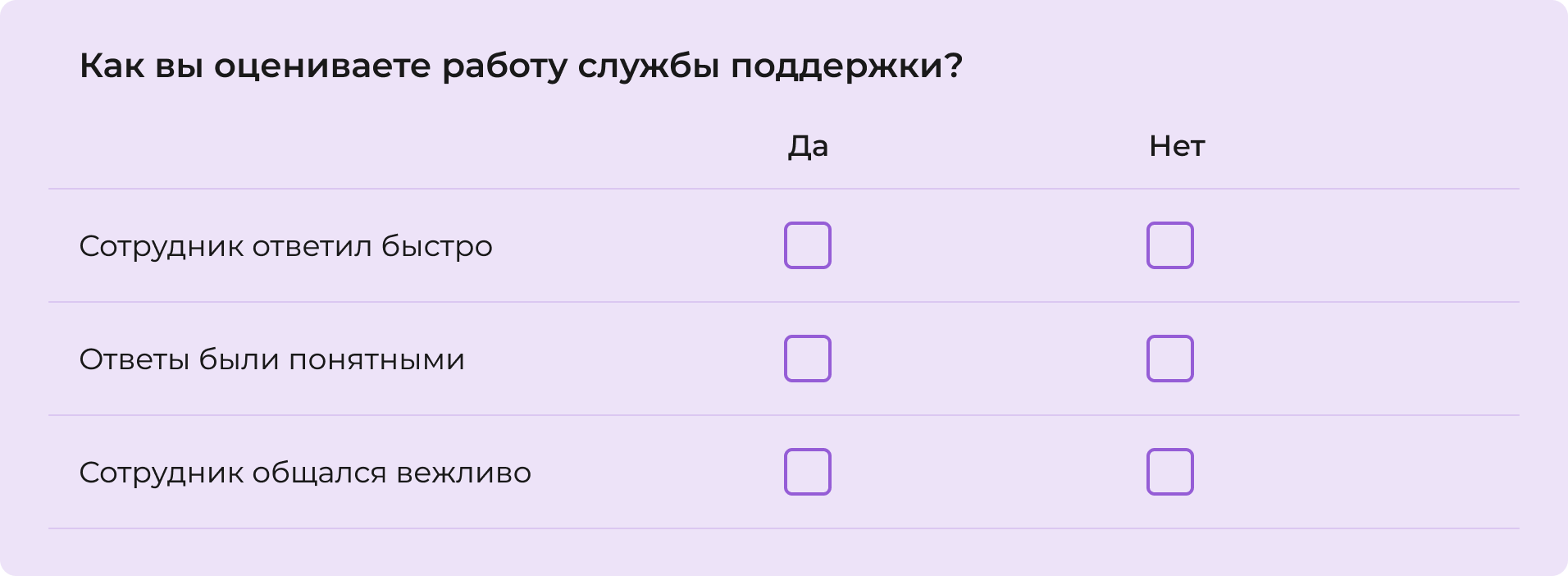This screenshot has height=576, width=1568.
Task: Click the purple-bordered checkbox in middle row
Action: (x=808, y=358)
